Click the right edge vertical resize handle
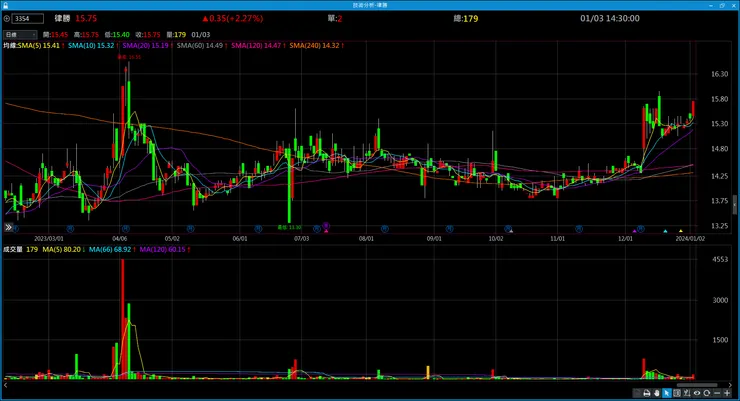Image resolution: width=740 pixels, height=401 pixels. pyautogui.click(x=734, y=205)
